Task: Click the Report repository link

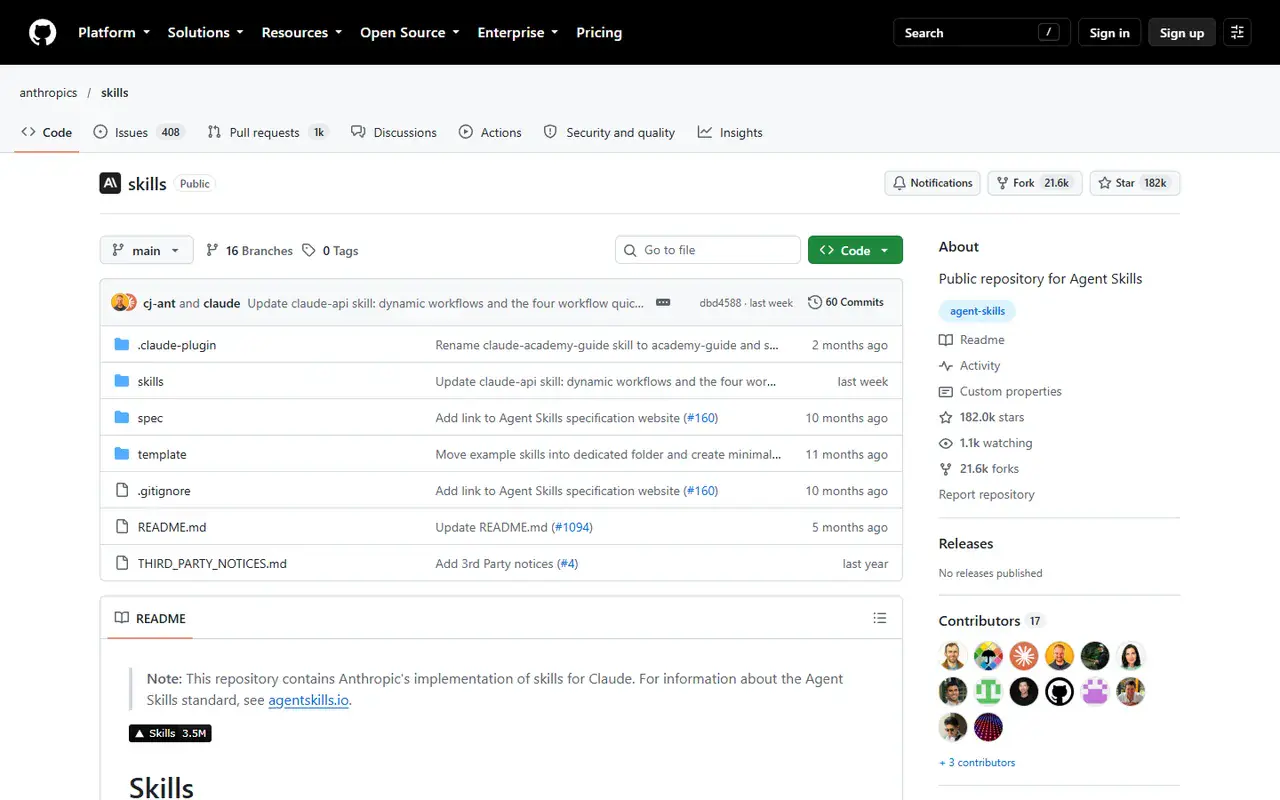Action: click(987, 494)
